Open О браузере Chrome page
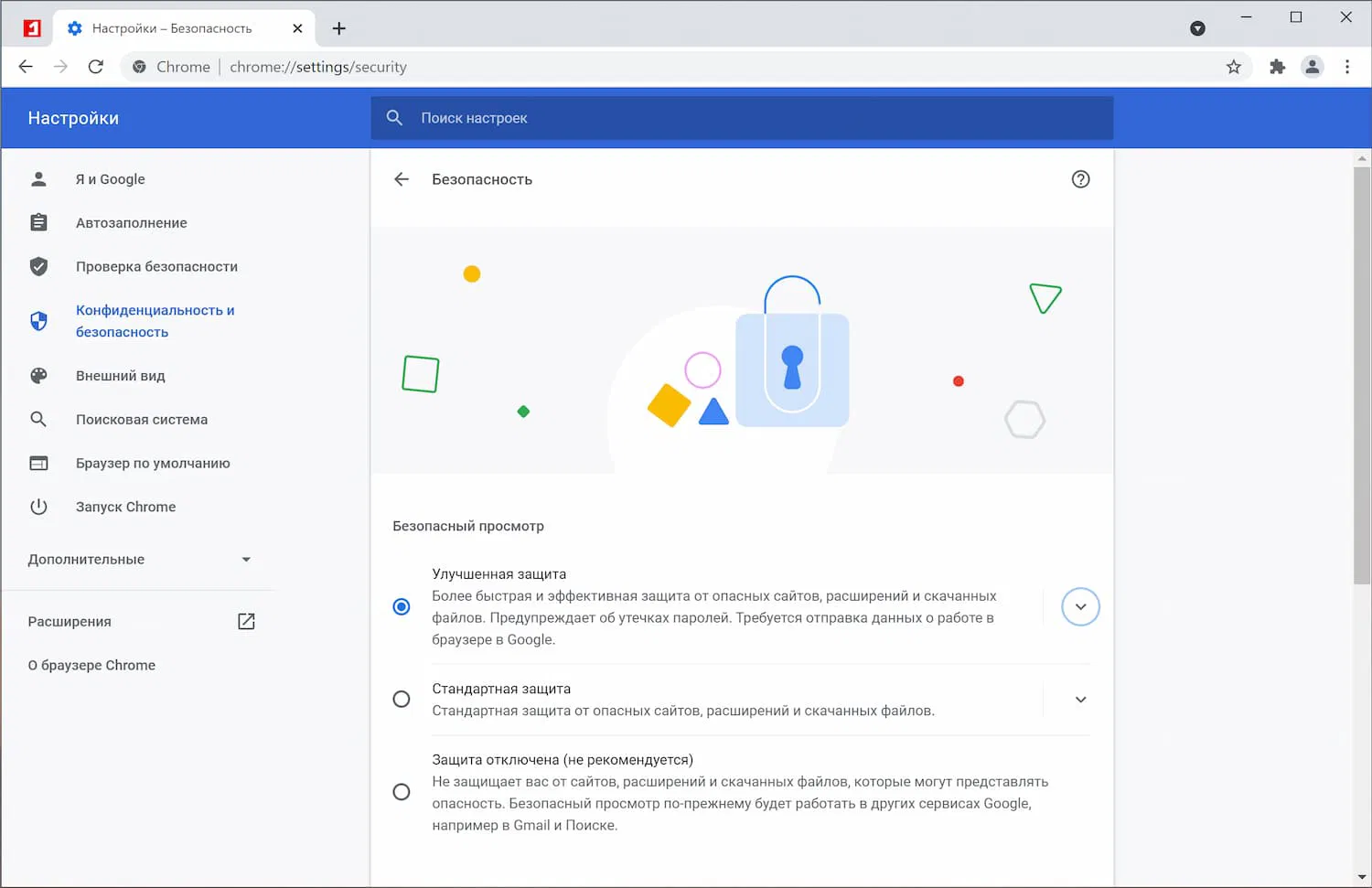1372x888 pixels. tap(91, 666)
